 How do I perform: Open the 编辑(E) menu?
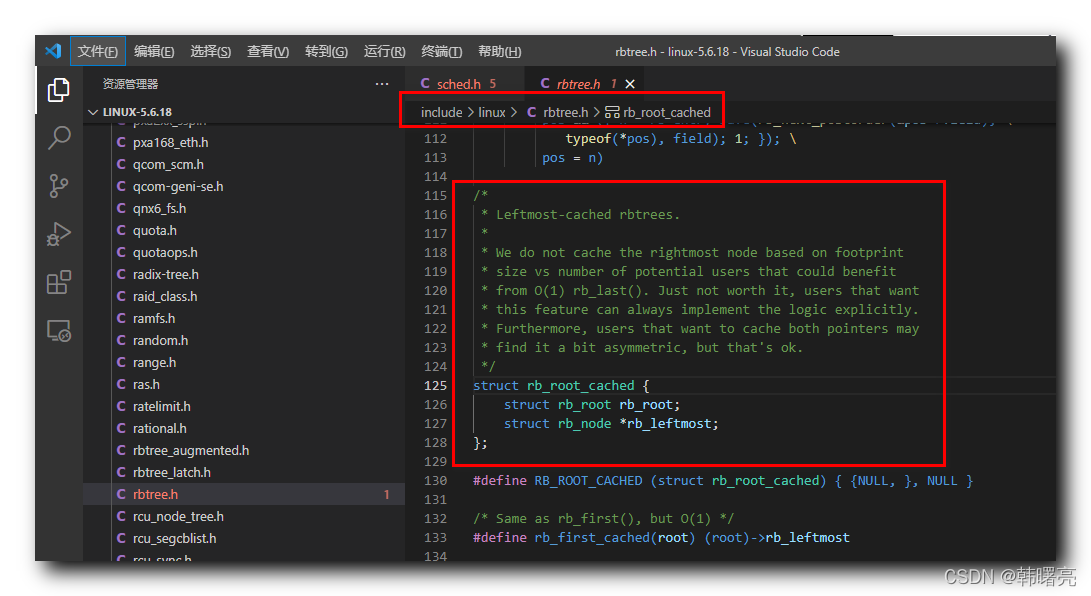tap(154, 51)
